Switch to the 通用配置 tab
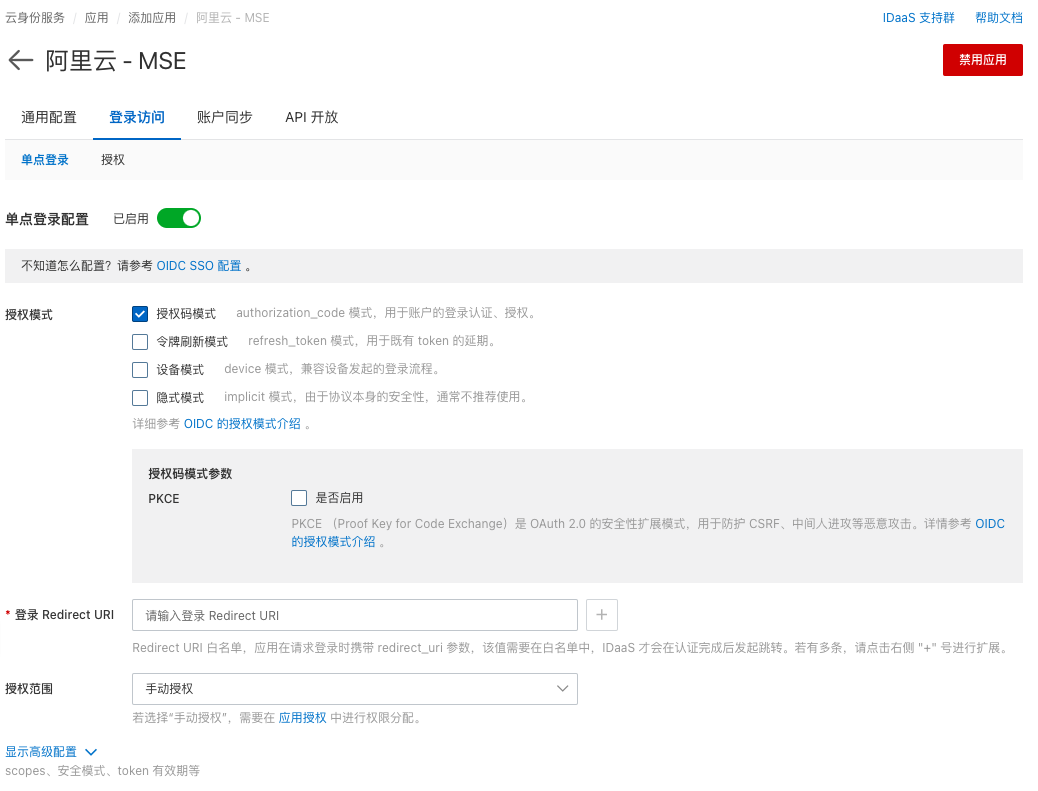The width and height of the screenshot is (1038, 791). [49, 117]
